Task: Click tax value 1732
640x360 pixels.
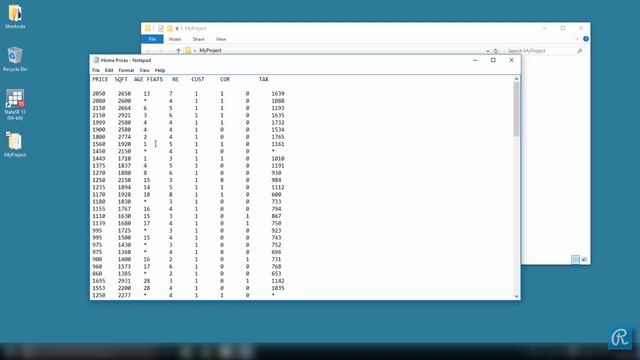Action: 278,122
